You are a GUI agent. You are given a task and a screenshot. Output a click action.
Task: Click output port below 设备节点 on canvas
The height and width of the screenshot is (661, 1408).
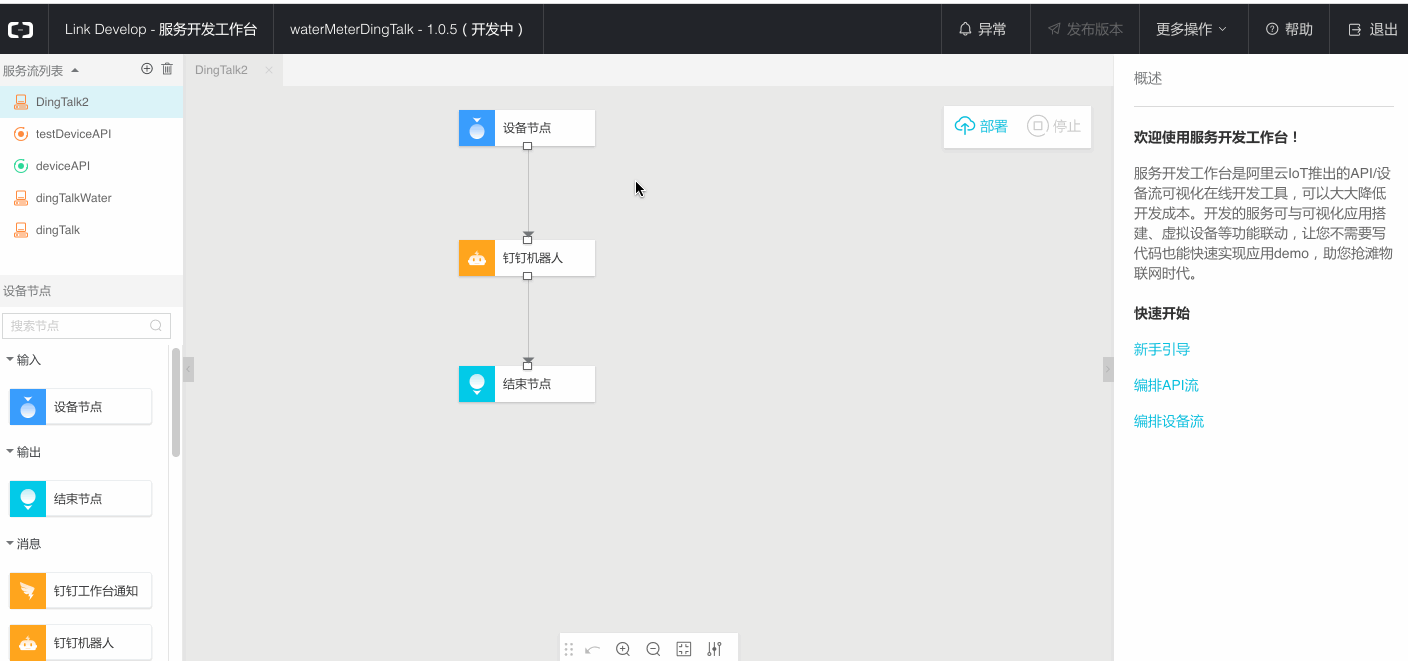(528, 146)
